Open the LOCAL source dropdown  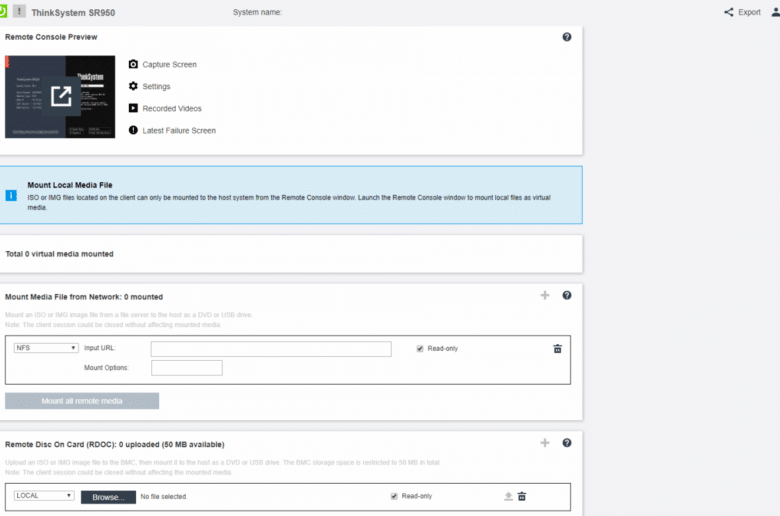click(x=44, y=496)
